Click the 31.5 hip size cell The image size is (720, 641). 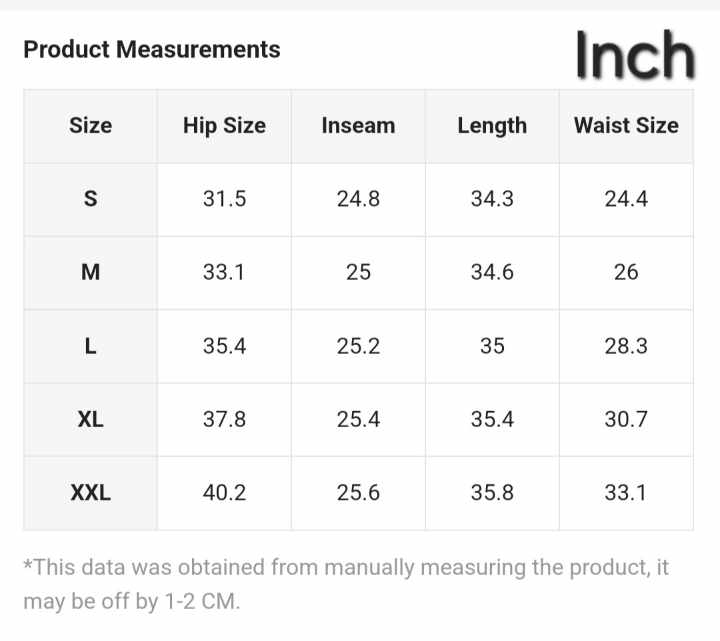(224, 199)
